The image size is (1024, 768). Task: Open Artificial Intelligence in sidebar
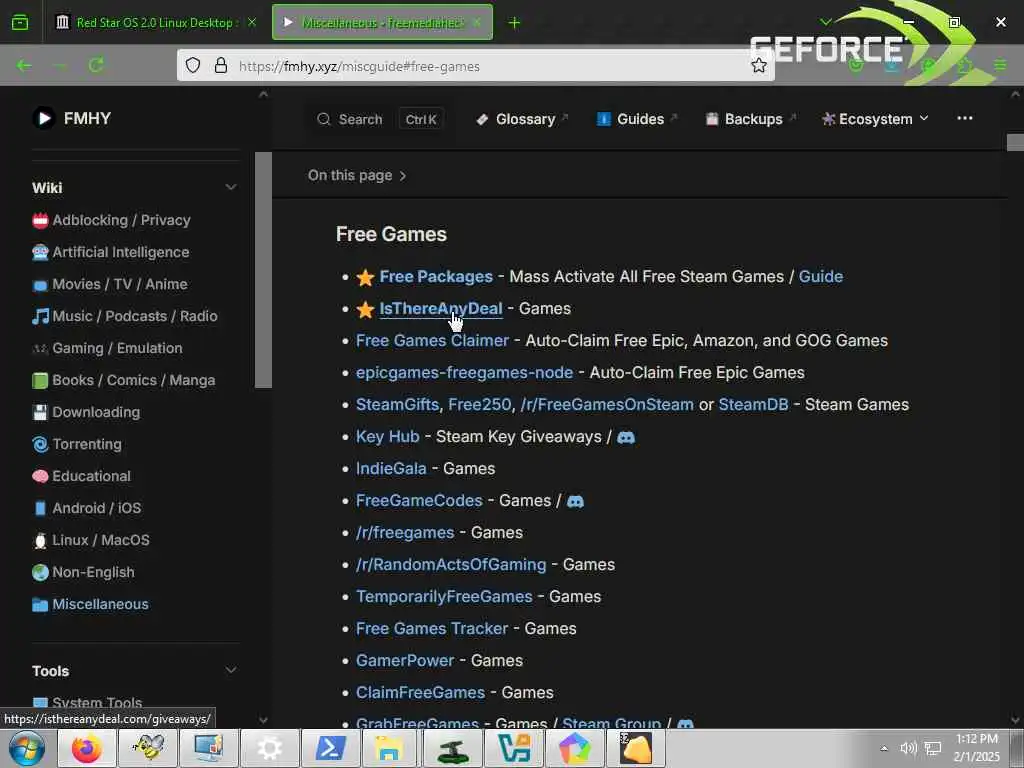point(110,252)
